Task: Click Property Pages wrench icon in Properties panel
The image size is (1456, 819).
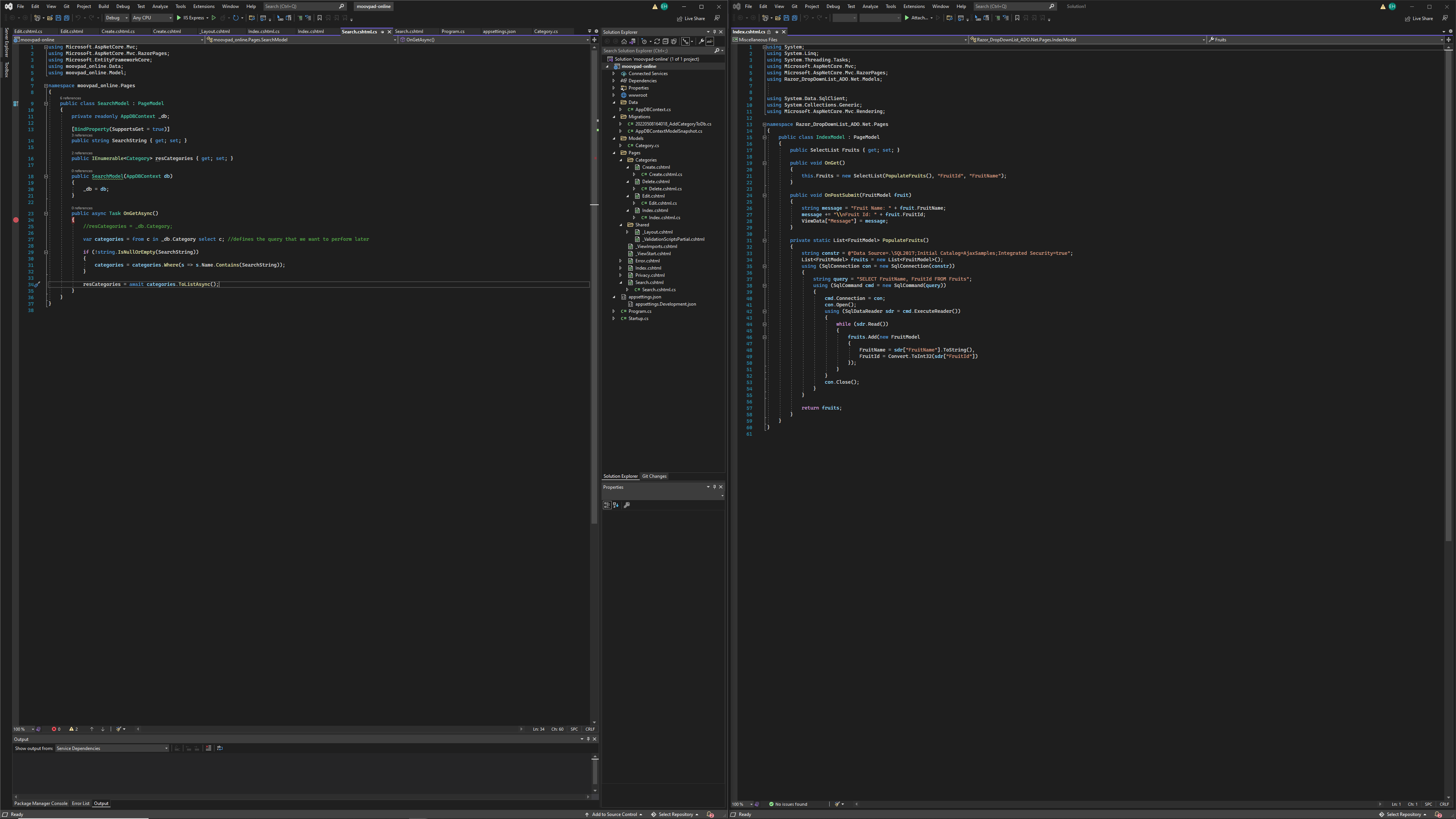Action: [x=626, y=505]
